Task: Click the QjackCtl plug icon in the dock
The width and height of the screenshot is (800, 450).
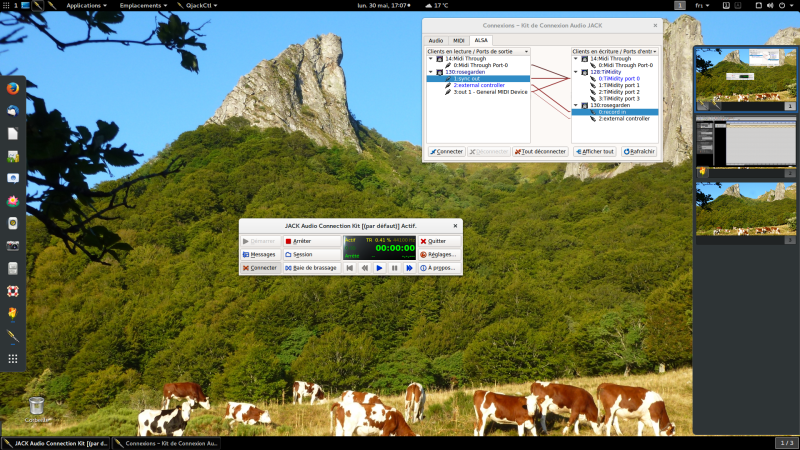Action: point(13,336)
